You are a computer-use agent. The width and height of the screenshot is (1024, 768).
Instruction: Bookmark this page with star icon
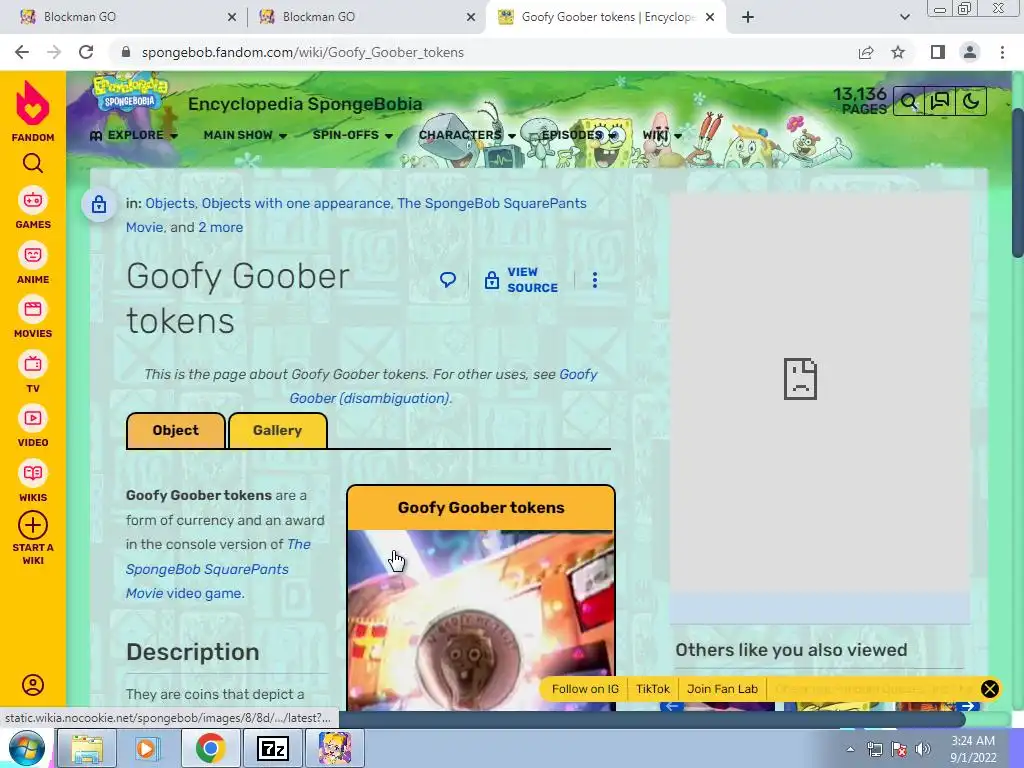(898, 52)
